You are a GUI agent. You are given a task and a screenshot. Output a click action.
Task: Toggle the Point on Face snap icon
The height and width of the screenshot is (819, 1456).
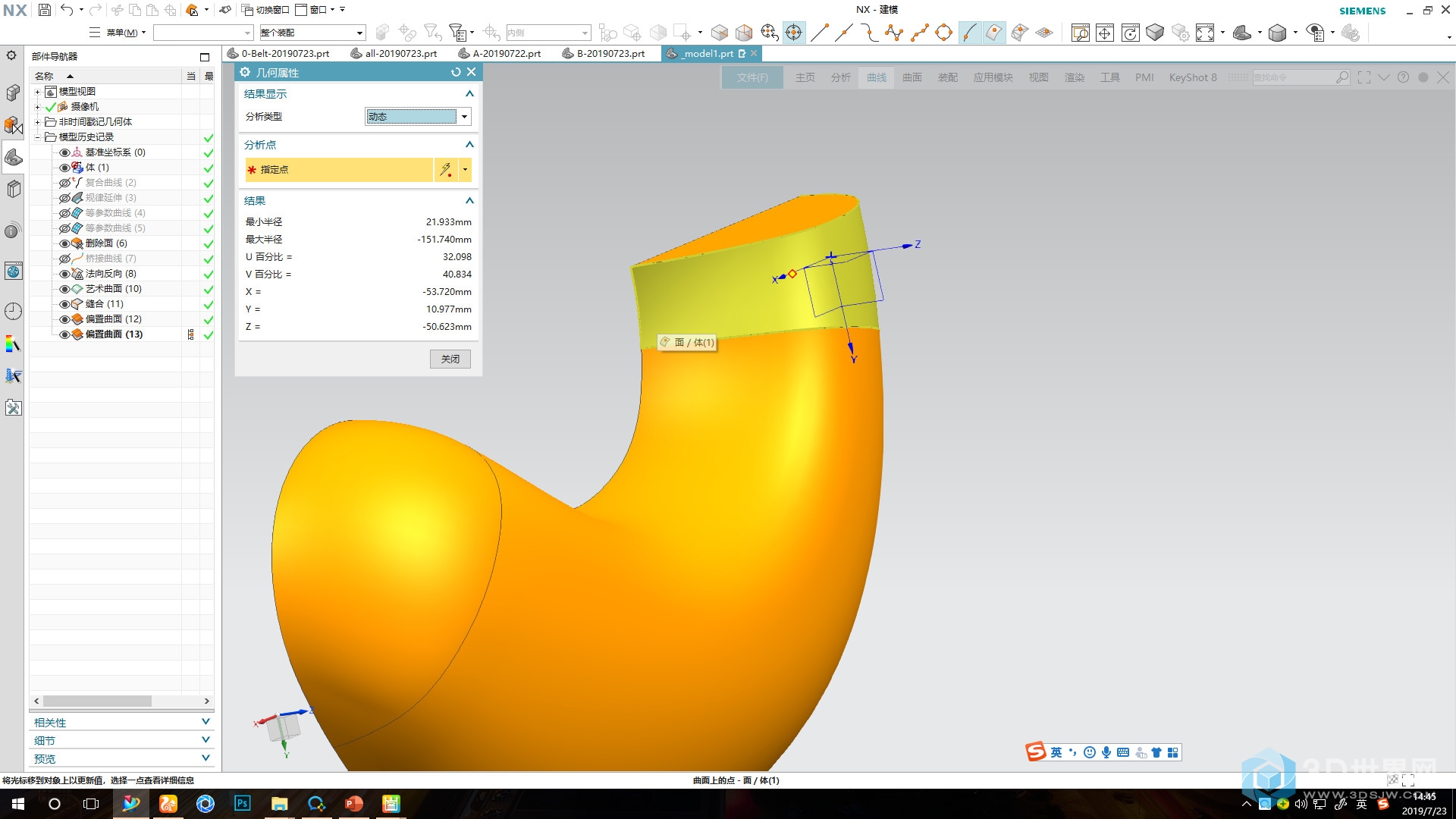click(994, 33)
